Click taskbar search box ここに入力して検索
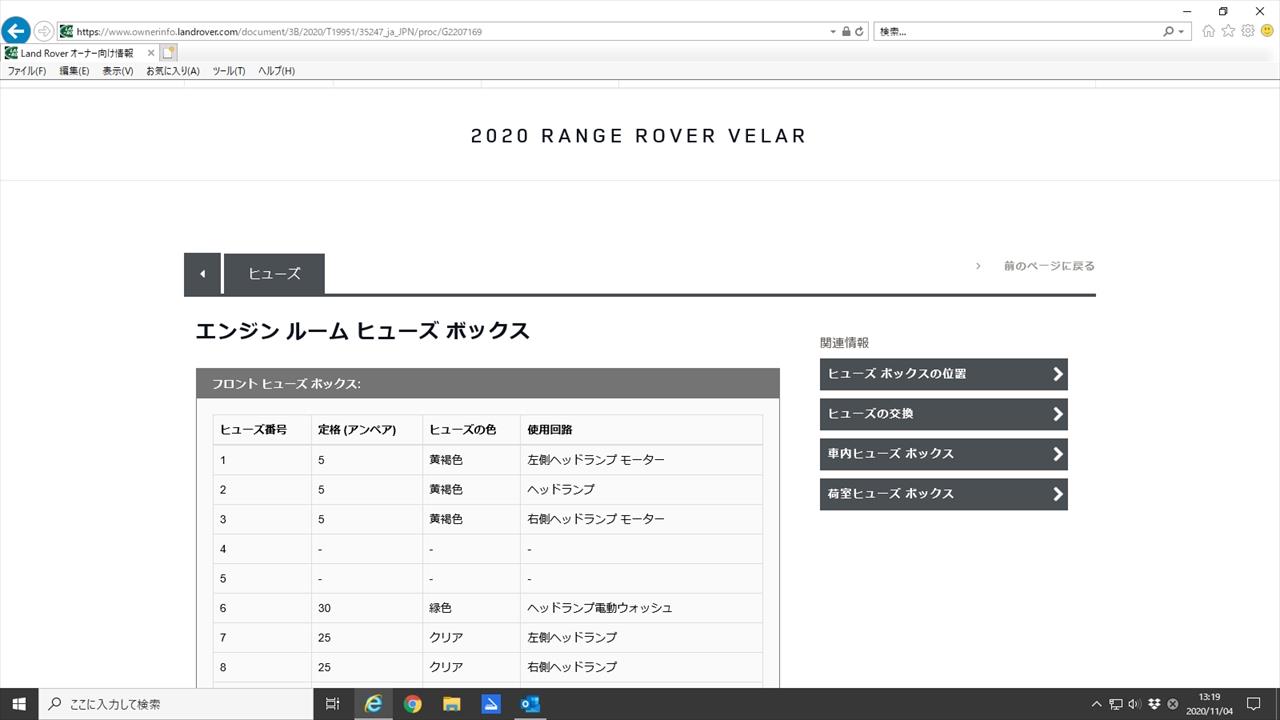Screen dimensions: 1280x720 click(176, 704)
